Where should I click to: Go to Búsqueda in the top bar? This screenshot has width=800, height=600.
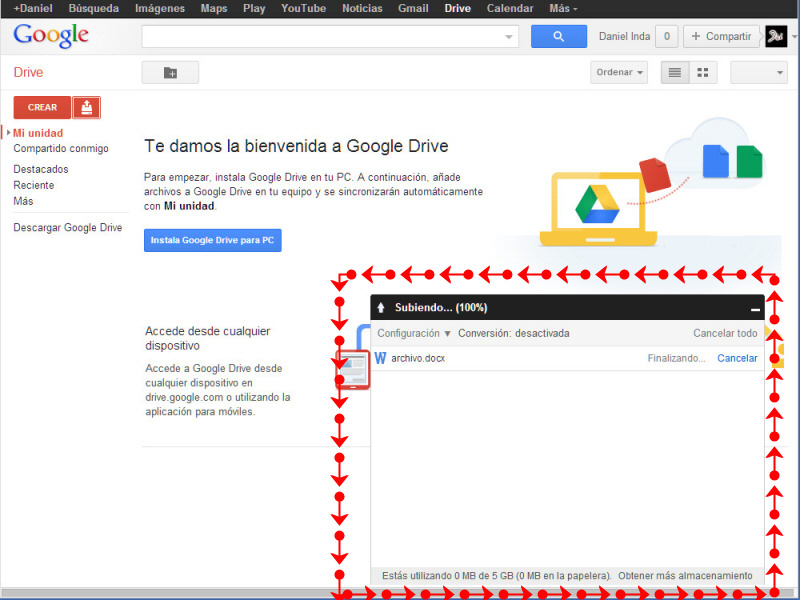[x=93, y=9]
